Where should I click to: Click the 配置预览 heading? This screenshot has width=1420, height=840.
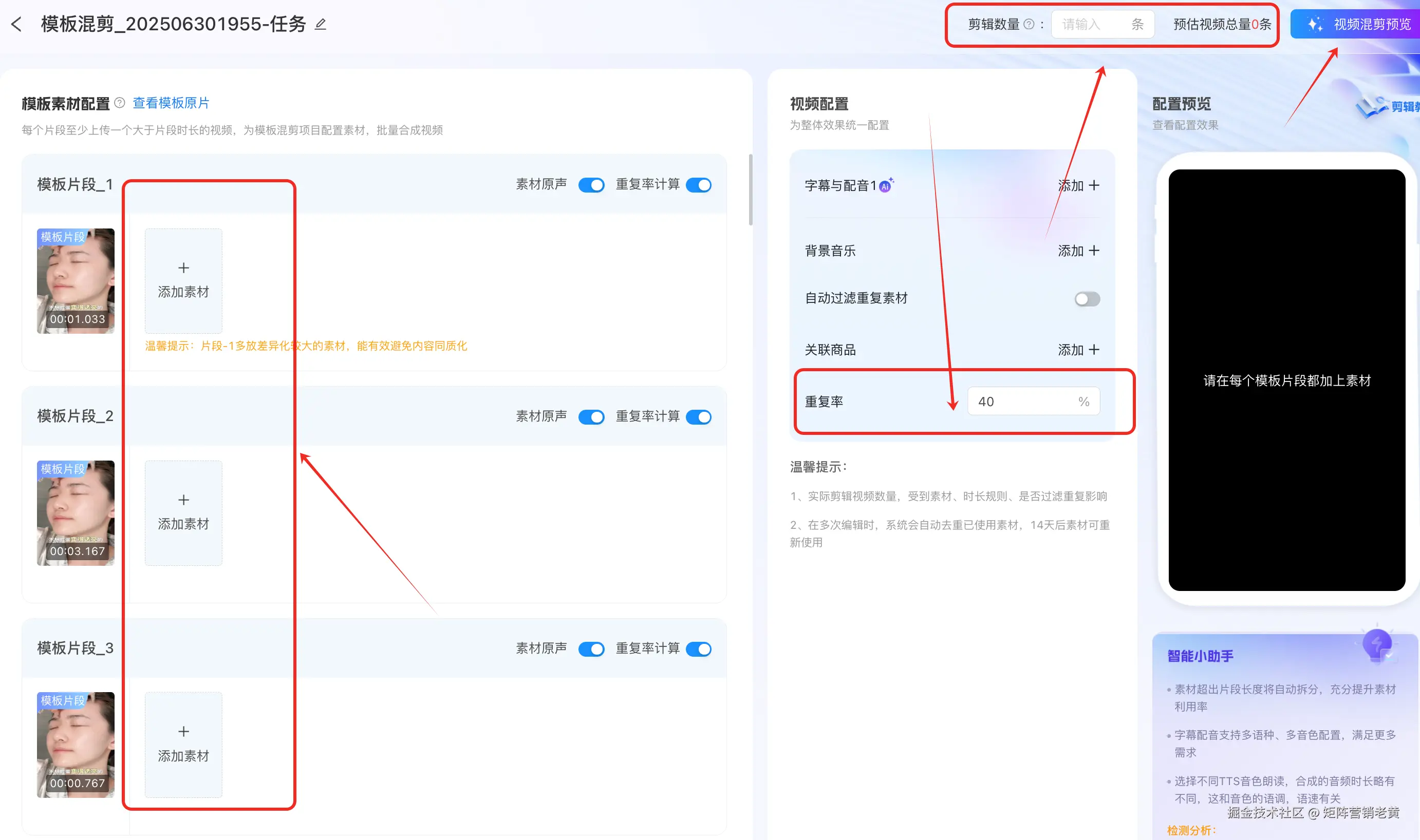(1182, 104)
